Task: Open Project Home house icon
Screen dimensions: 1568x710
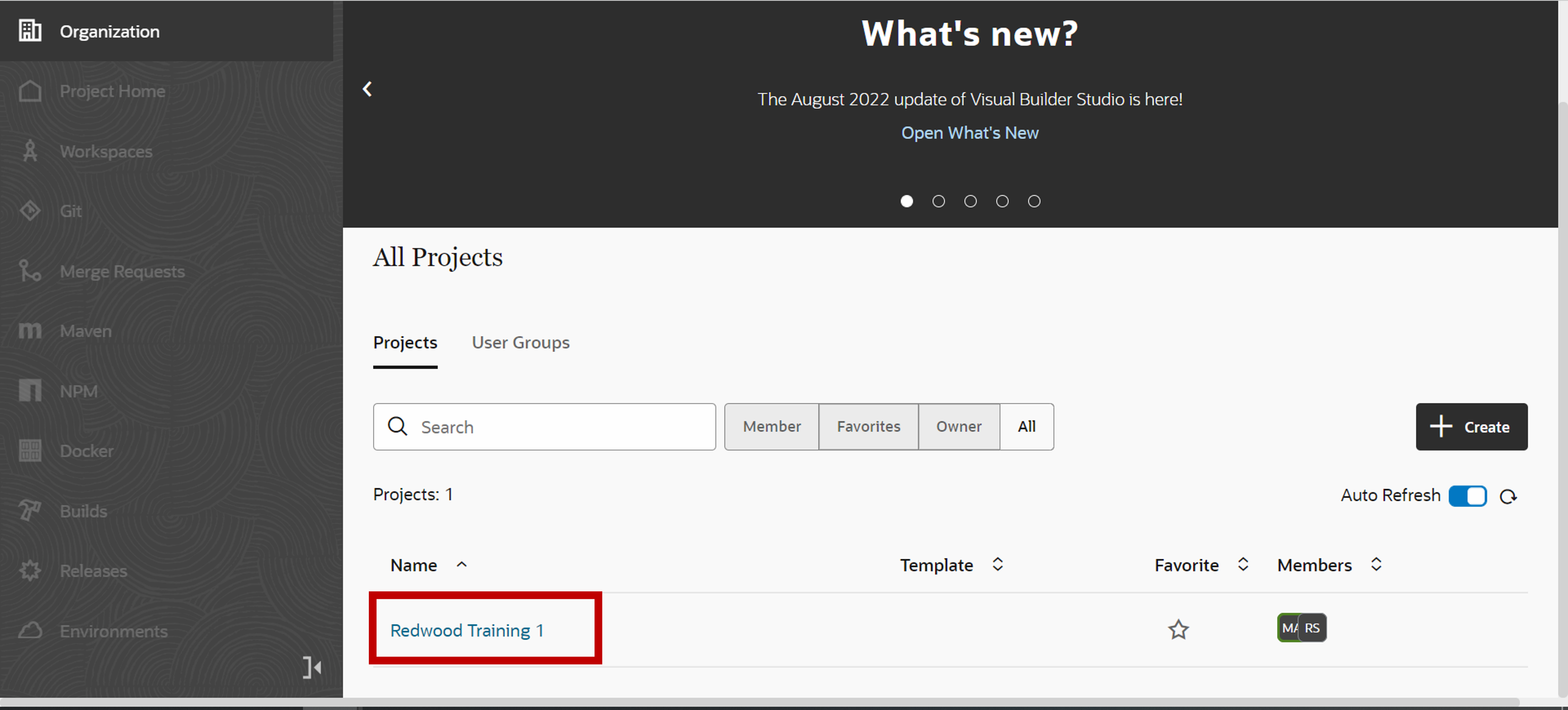Action: (30, 91)
